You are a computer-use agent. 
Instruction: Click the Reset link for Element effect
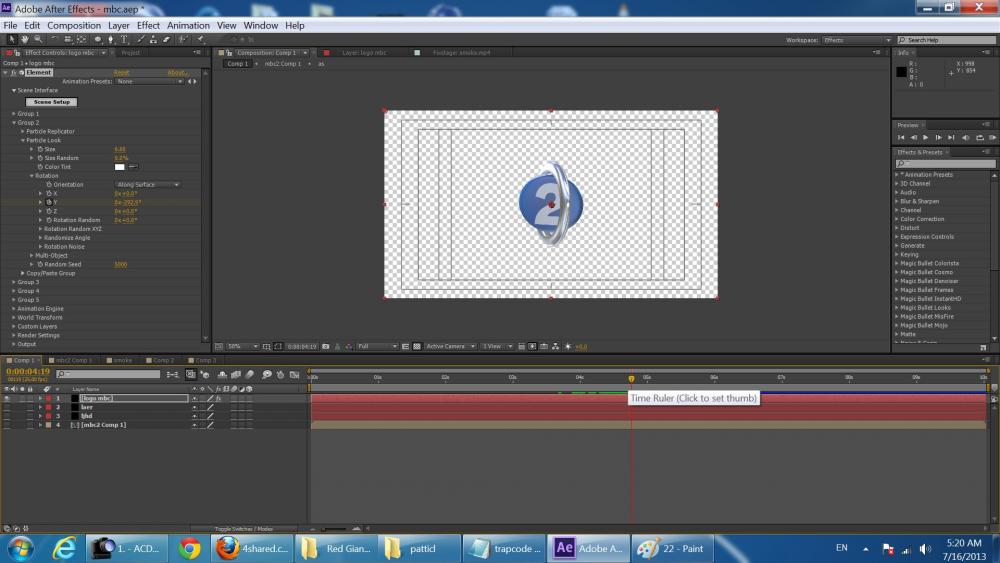pyautogui.click(x=121, y=73)
